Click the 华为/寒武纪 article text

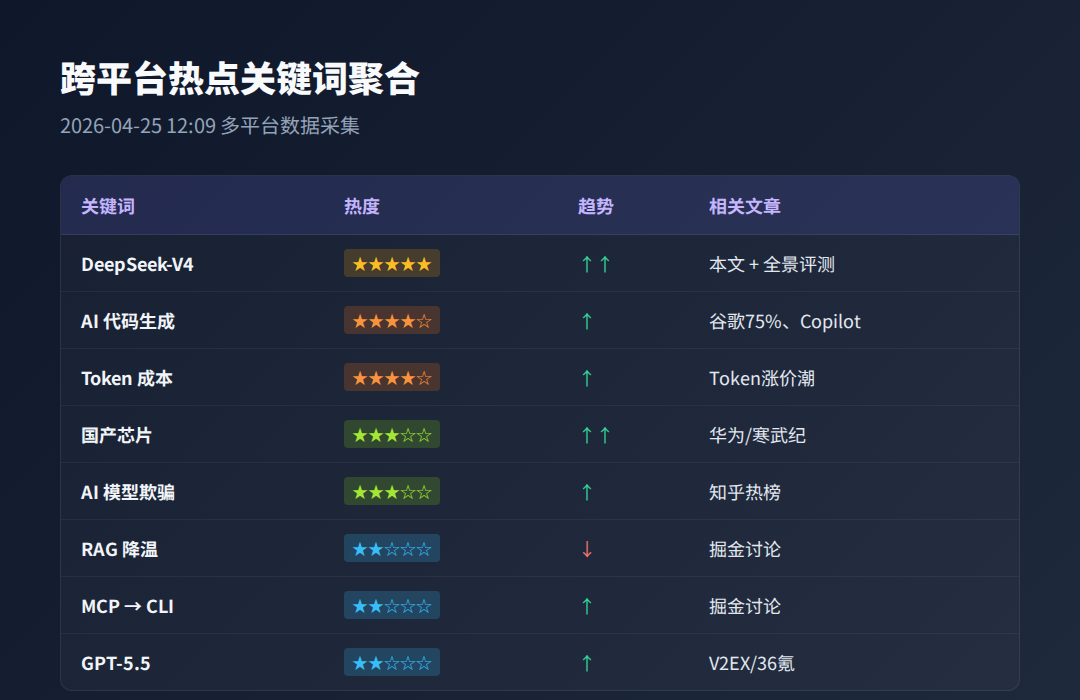click(x=757, y=435)
